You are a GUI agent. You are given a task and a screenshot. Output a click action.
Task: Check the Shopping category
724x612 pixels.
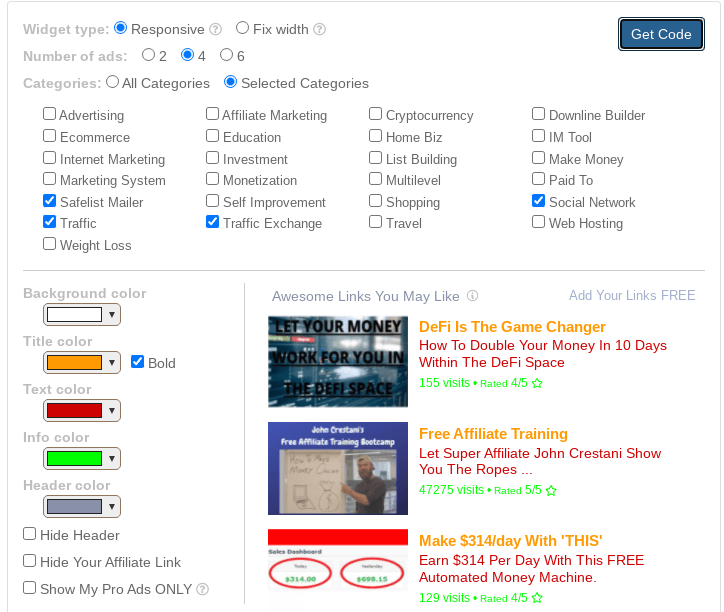pos(375,201)
